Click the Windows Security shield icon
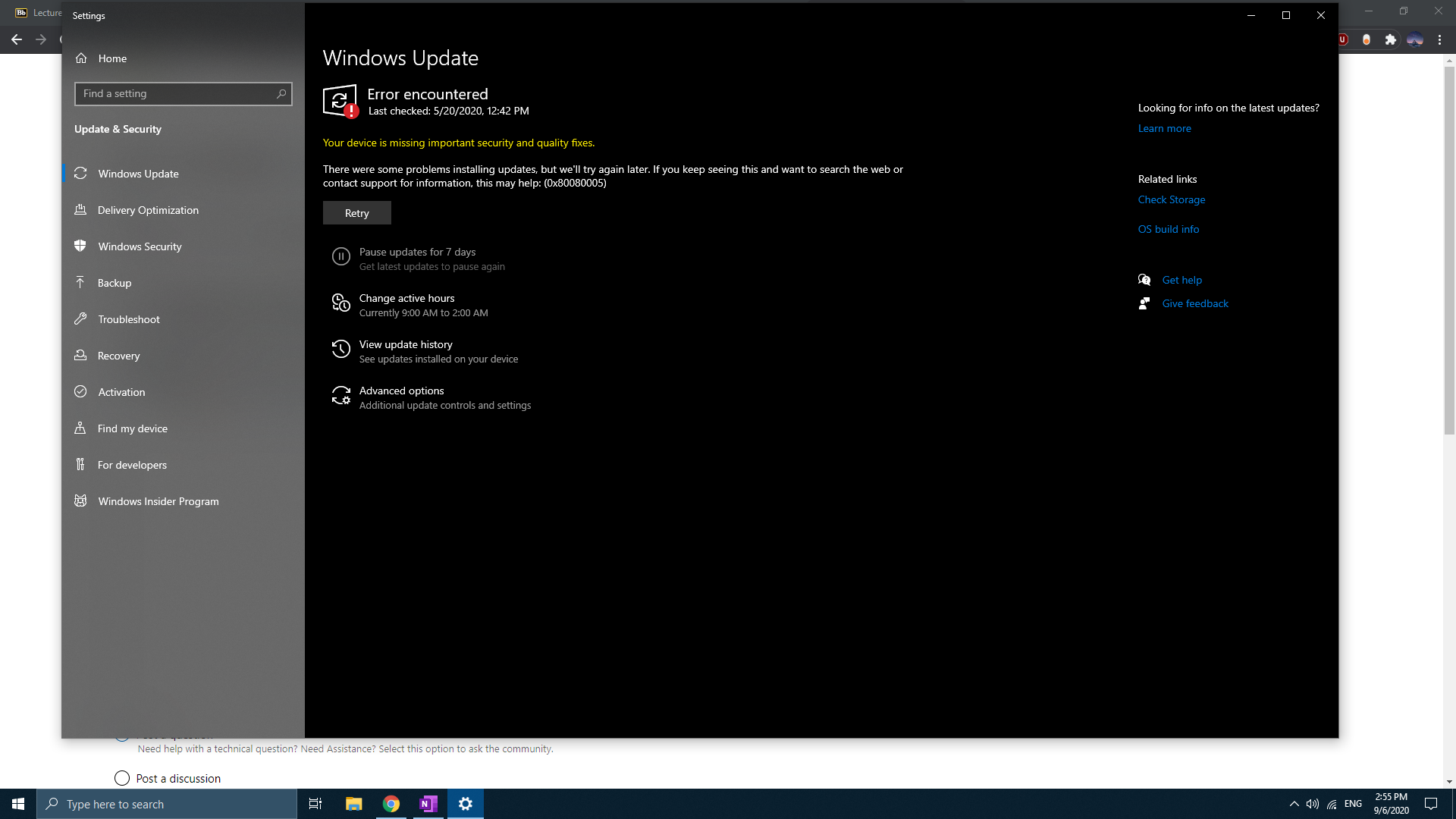The height and width of the screenshot is (819, 1456). (x=80, y=246)
